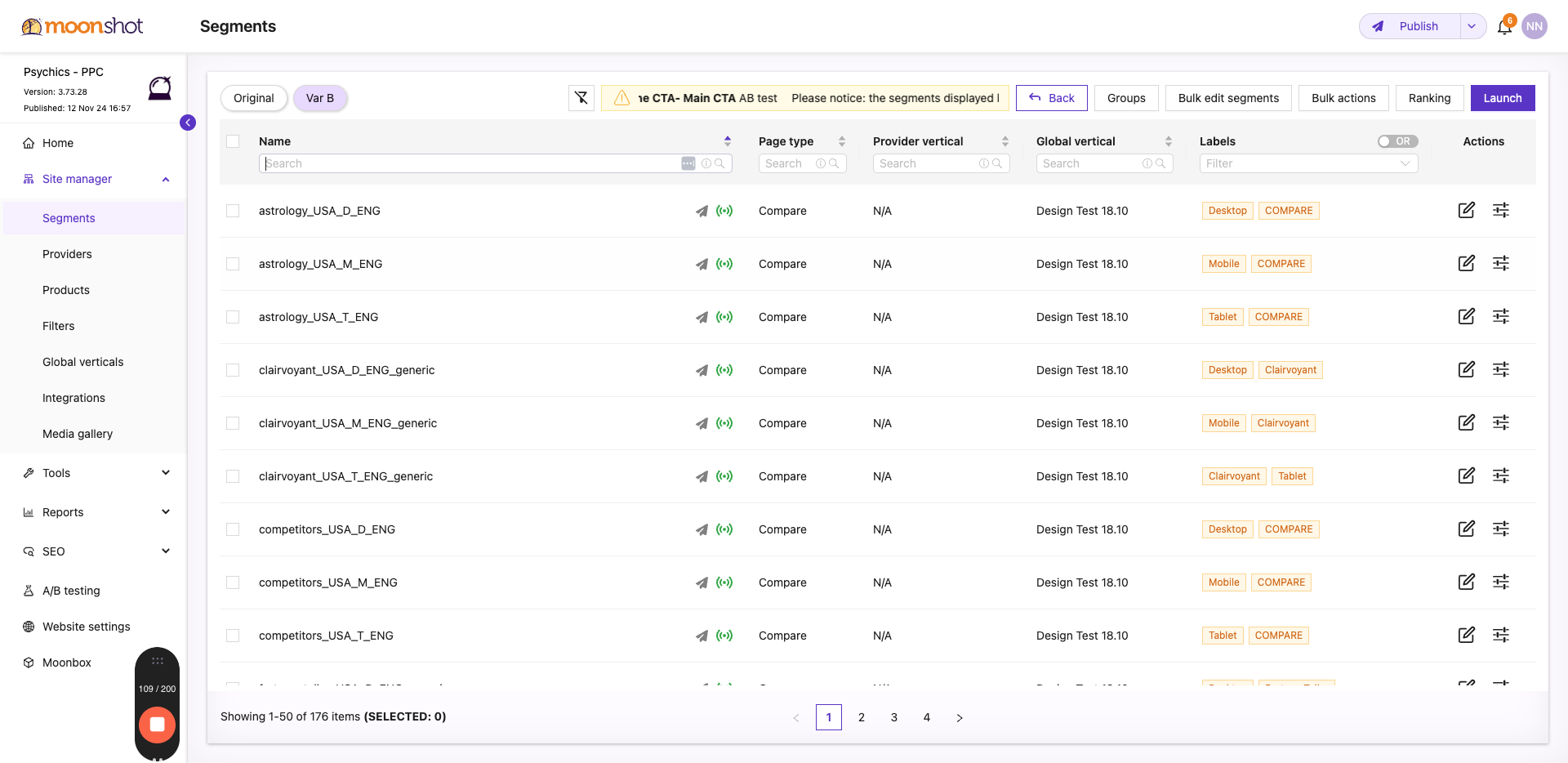Open the Publish dropdown arrow

coord(1472,26)
